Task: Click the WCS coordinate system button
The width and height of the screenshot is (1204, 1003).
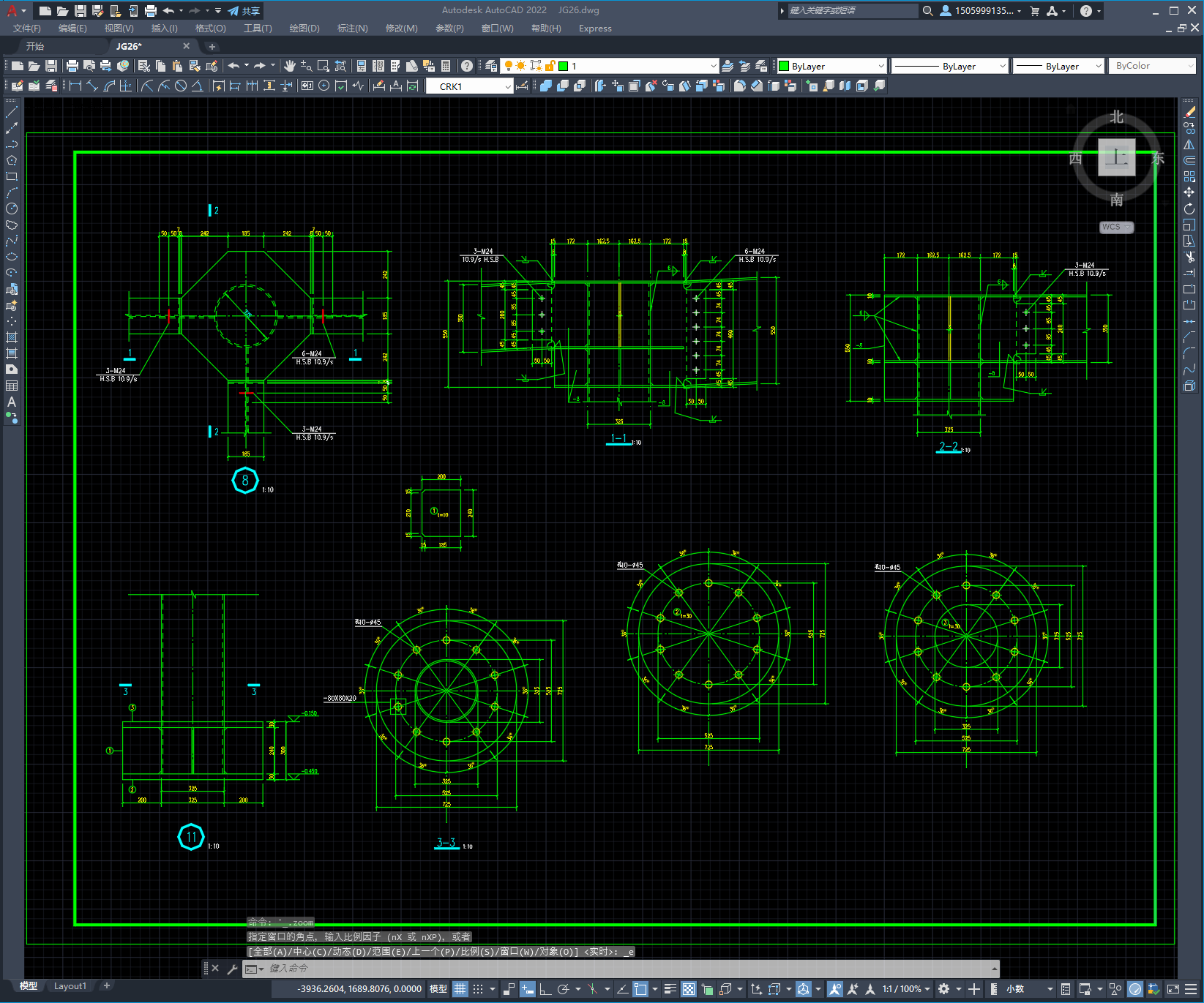Action: tap(1115, 227)
